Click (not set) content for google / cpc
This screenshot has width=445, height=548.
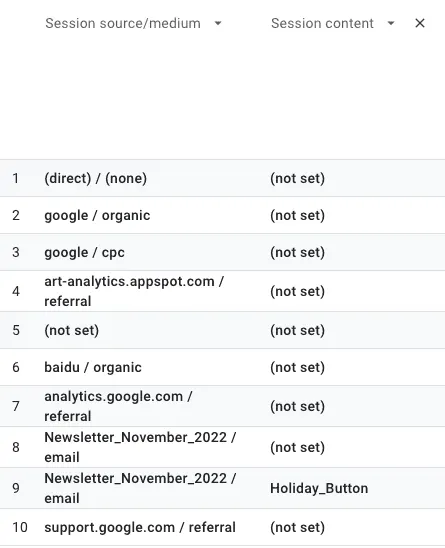(297, 252)
